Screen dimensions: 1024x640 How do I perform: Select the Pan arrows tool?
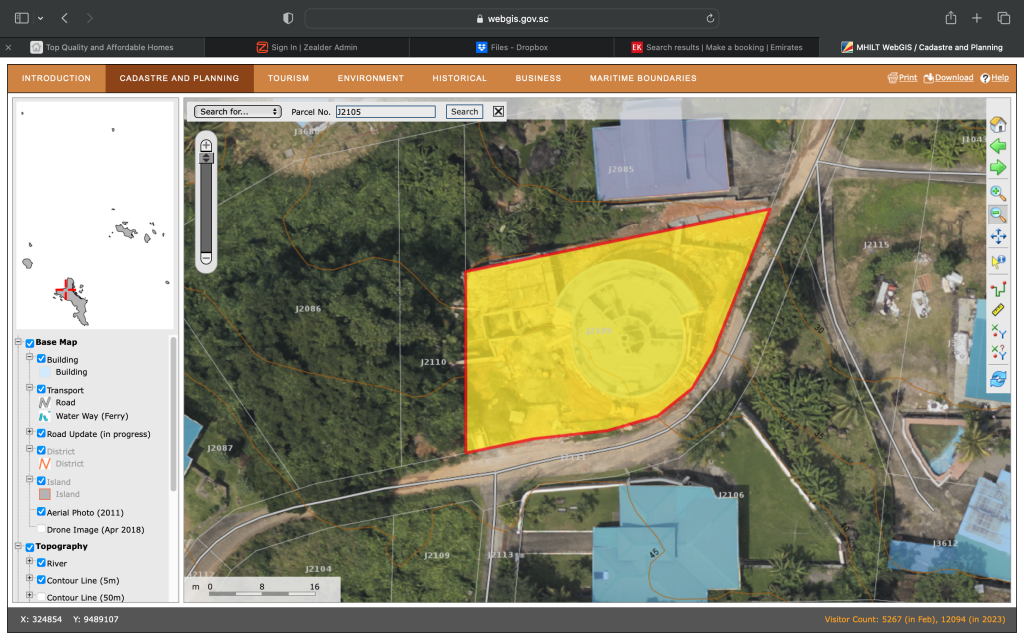[x=997, y=237]
